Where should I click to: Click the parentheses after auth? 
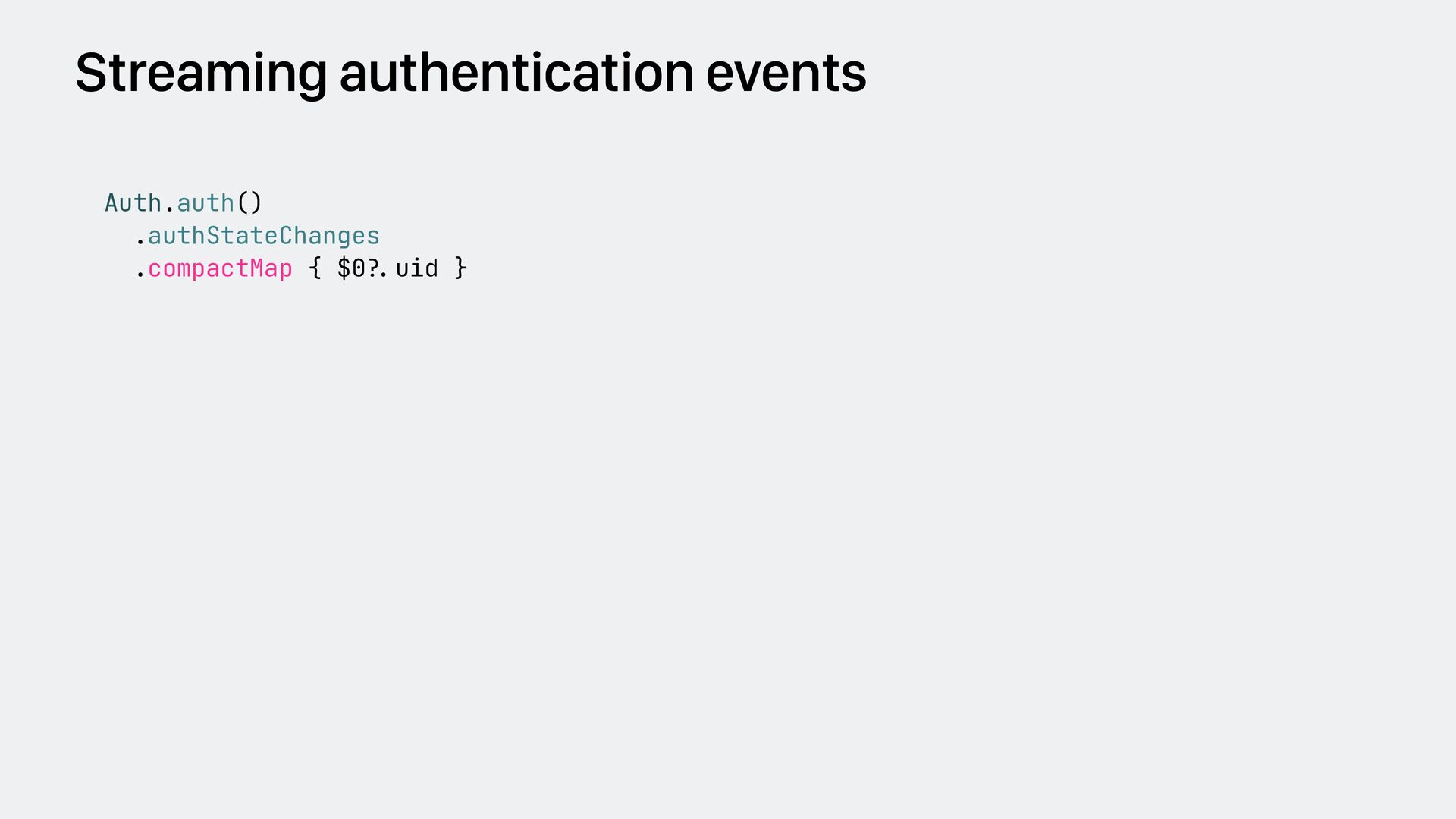(249, 203)
